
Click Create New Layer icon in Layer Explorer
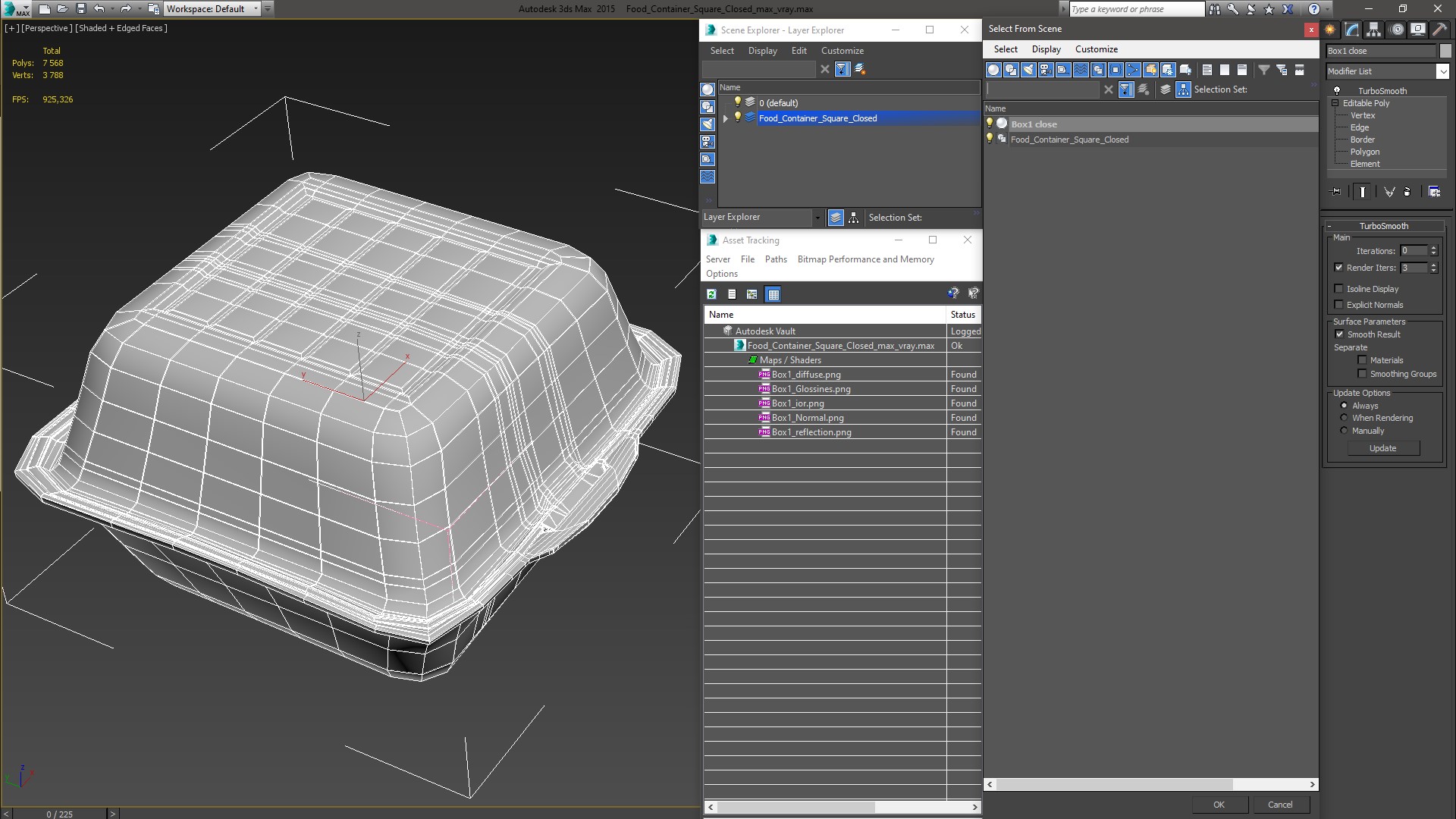(x=860, y=69)
